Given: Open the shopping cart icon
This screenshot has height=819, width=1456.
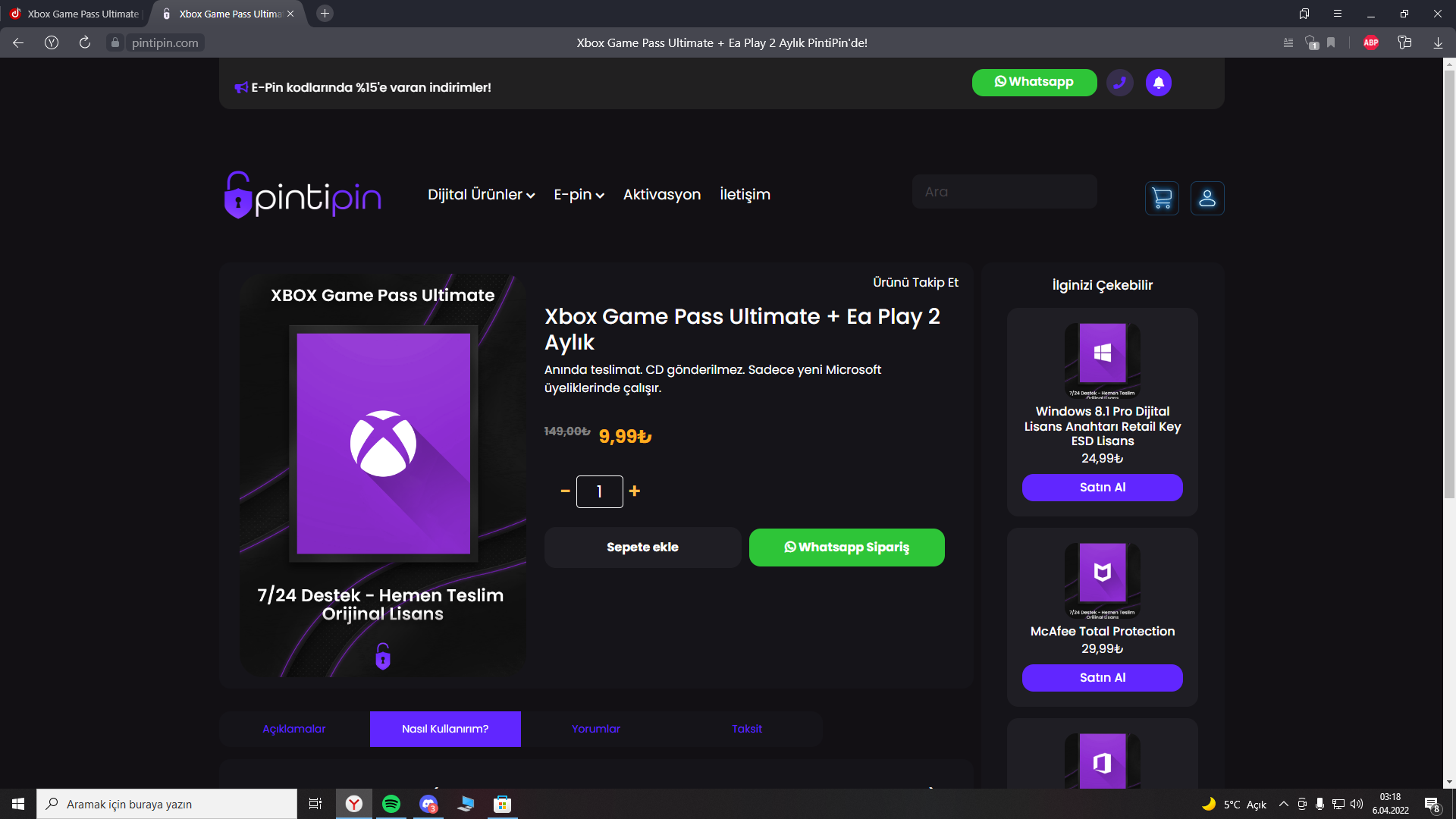Looking at the screenshot, I should tap(1161, 198).
